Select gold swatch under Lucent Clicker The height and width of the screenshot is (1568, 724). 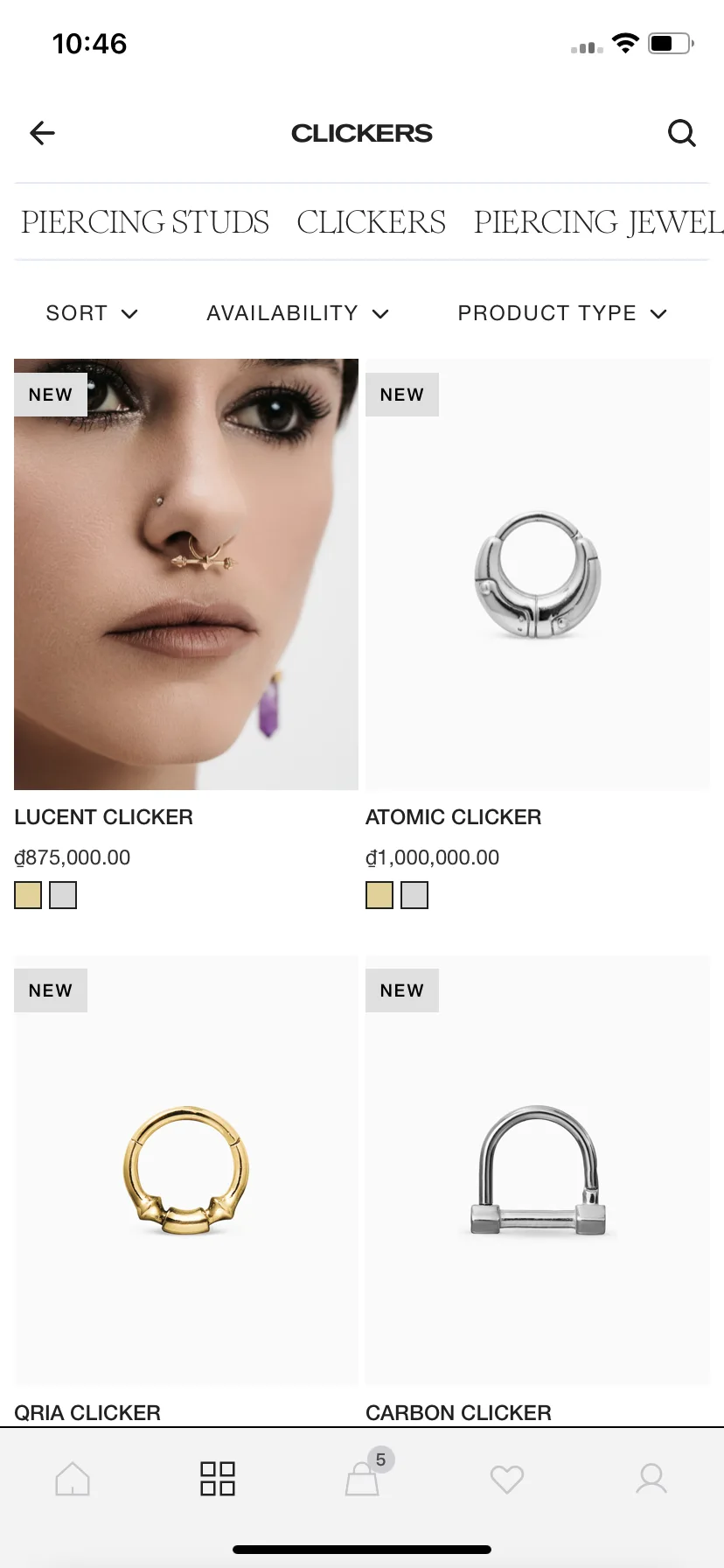pos(28,895)
